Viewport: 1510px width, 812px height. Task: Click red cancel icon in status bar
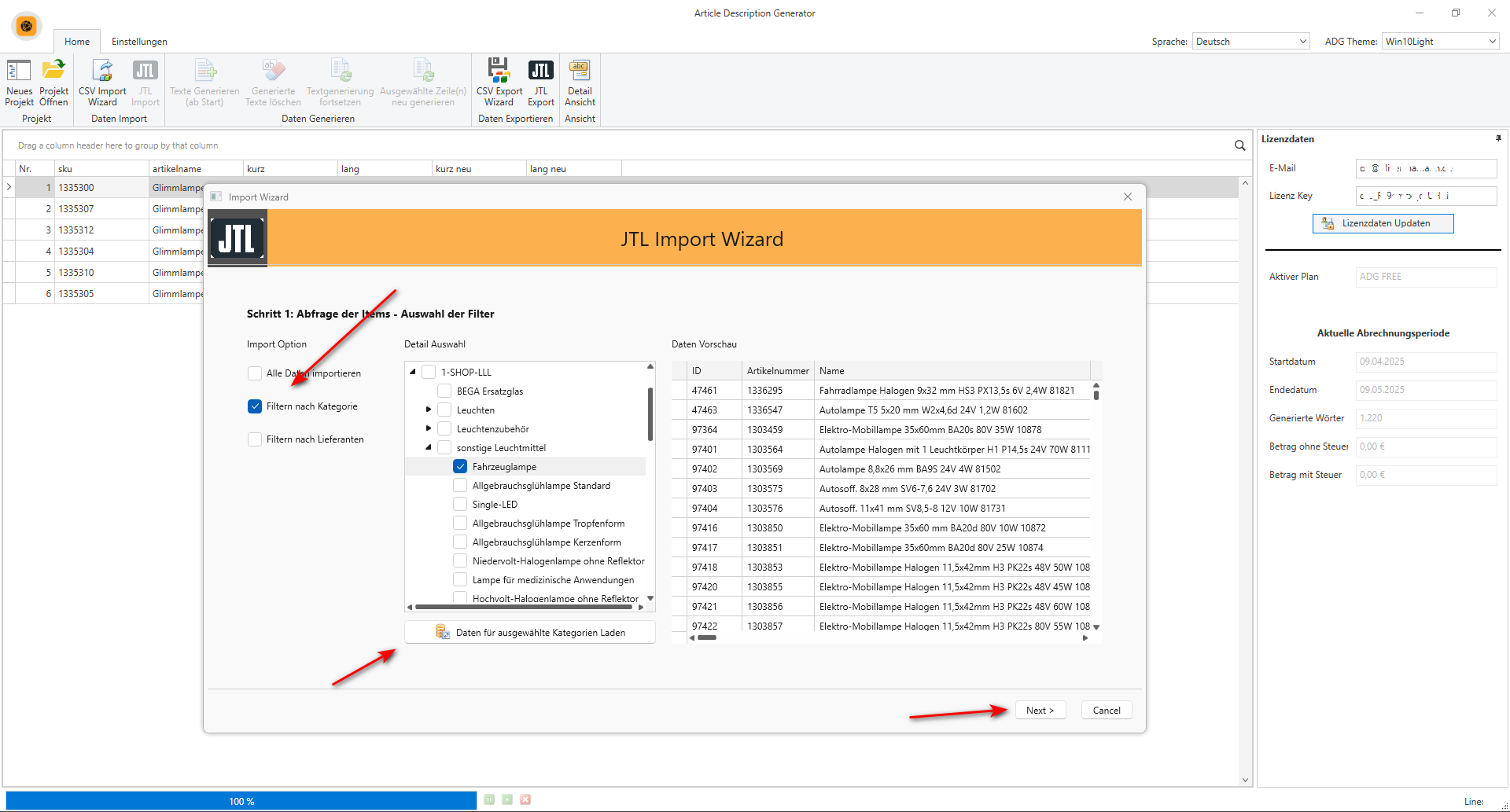[x=525, y=799]
